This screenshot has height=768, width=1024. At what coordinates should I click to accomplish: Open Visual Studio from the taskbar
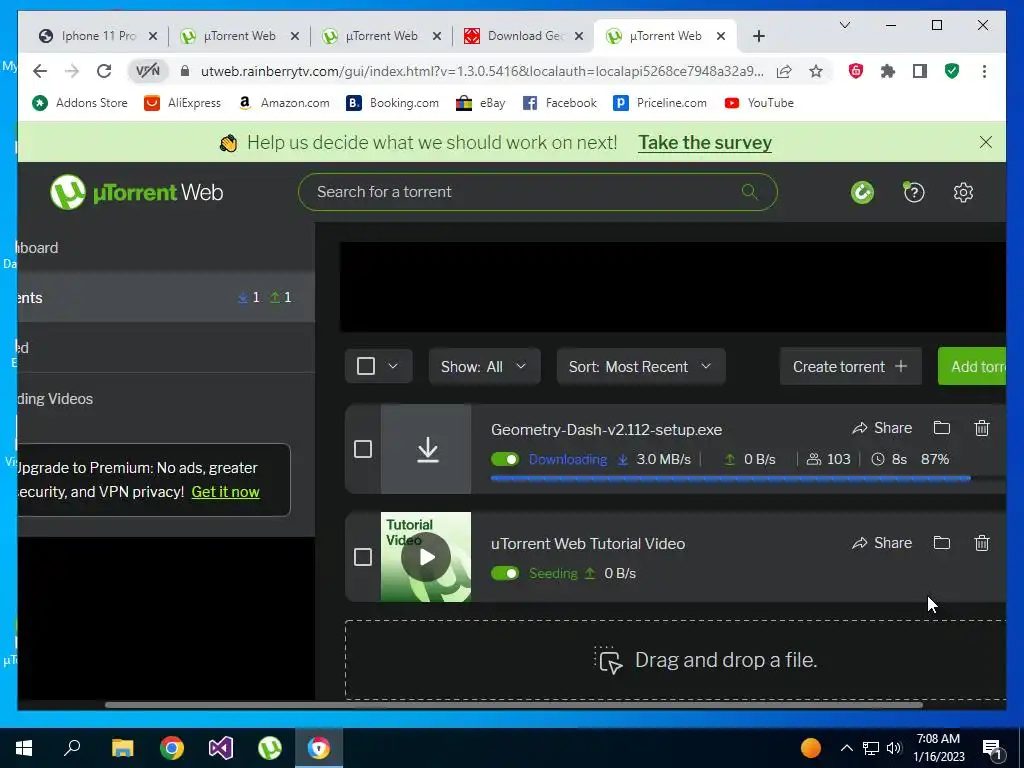tap(221, 748)
